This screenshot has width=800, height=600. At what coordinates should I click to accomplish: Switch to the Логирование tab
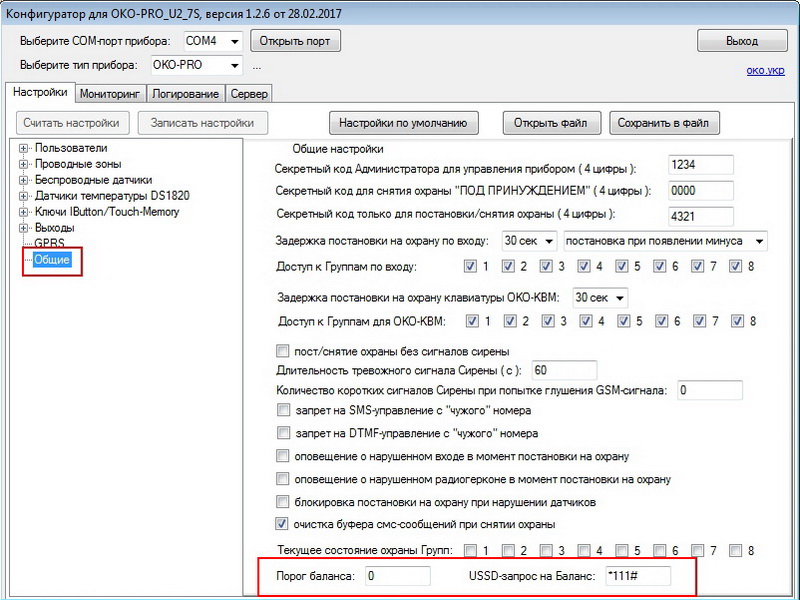point(185,94)
